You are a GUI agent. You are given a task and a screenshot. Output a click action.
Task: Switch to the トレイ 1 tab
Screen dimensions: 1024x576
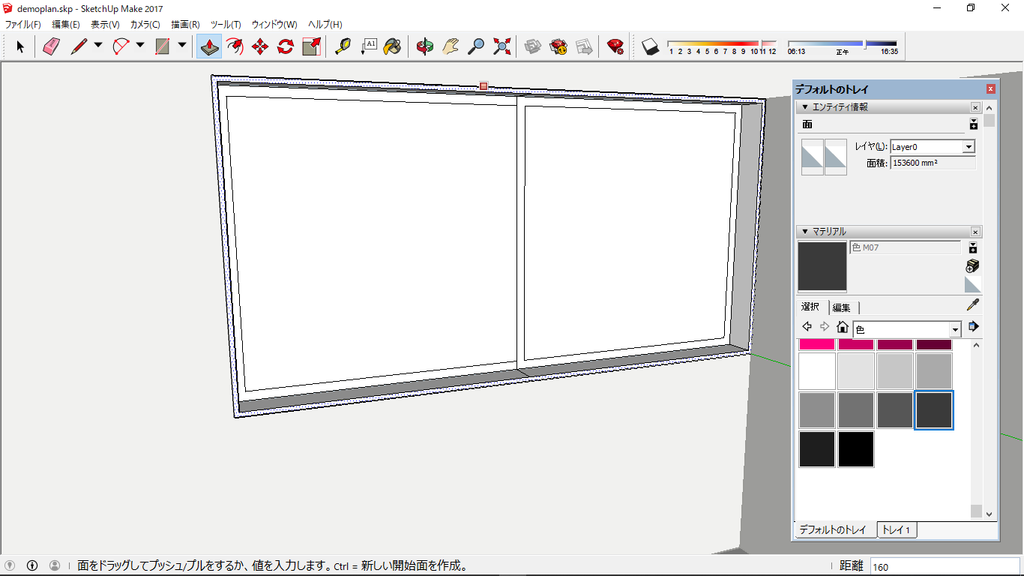coord(896,530)
